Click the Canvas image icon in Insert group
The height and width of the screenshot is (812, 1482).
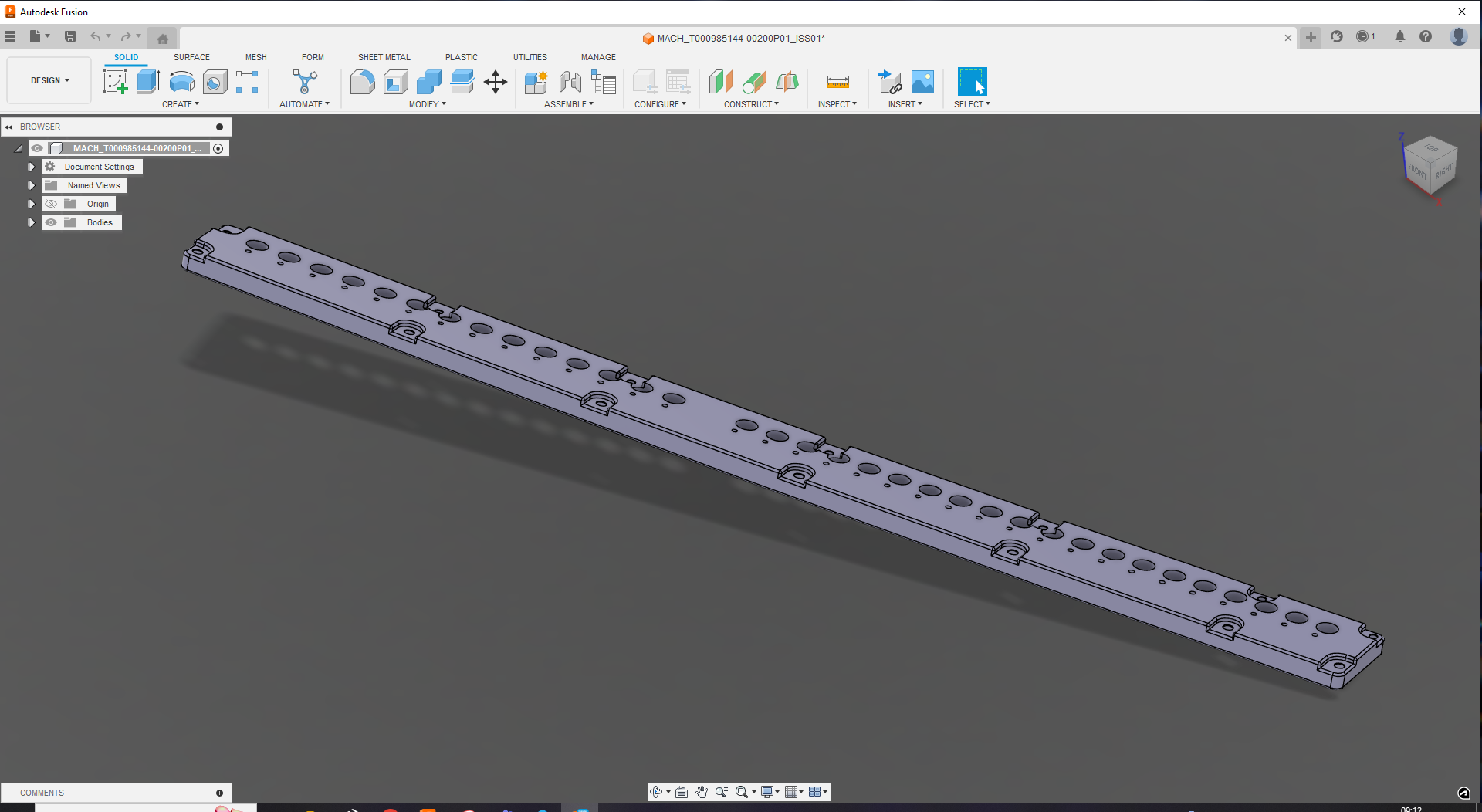924,81
